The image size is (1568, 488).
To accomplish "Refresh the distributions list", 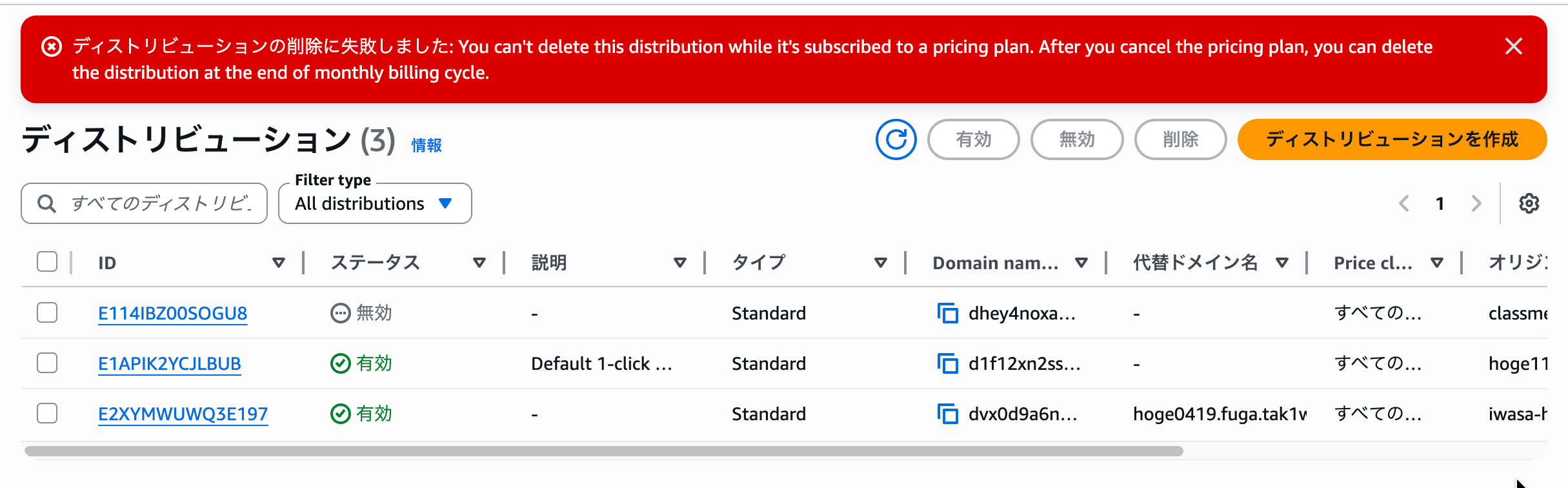I will pos(896,139).
